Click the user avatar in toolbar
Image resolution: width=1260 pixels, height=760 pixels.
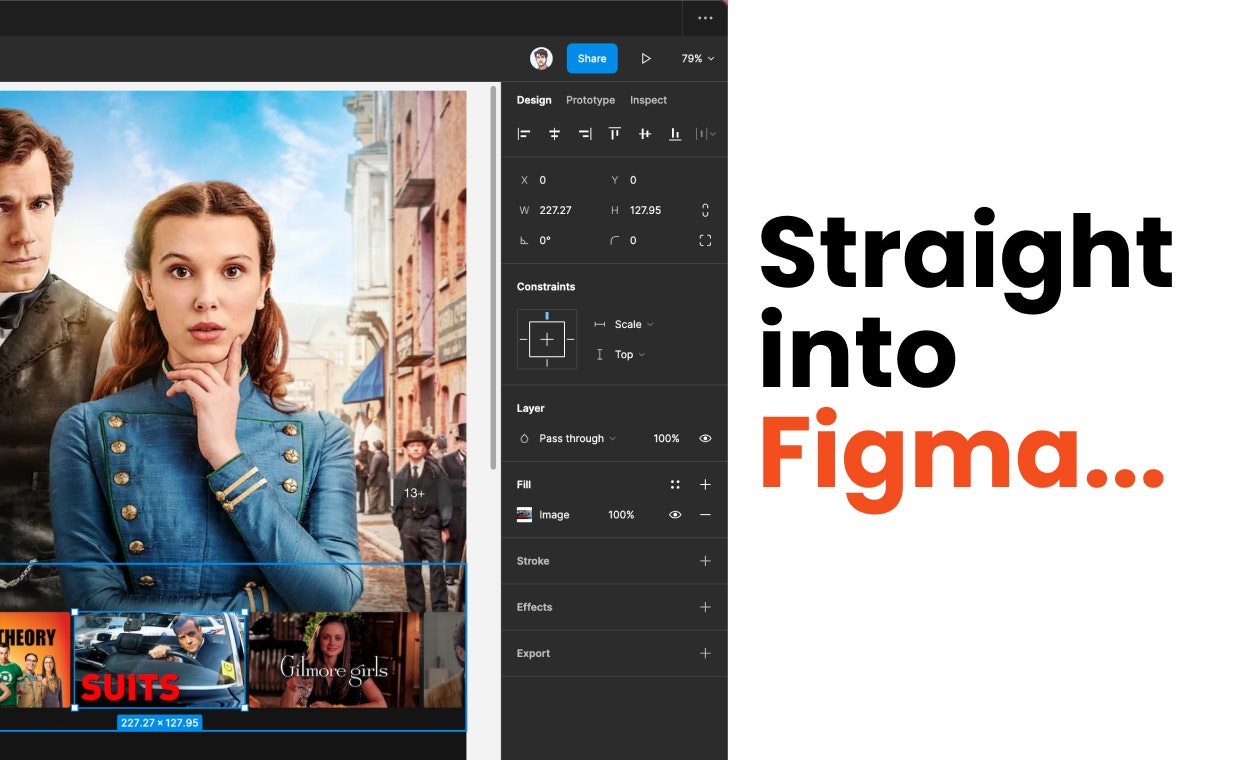point(541,58)
